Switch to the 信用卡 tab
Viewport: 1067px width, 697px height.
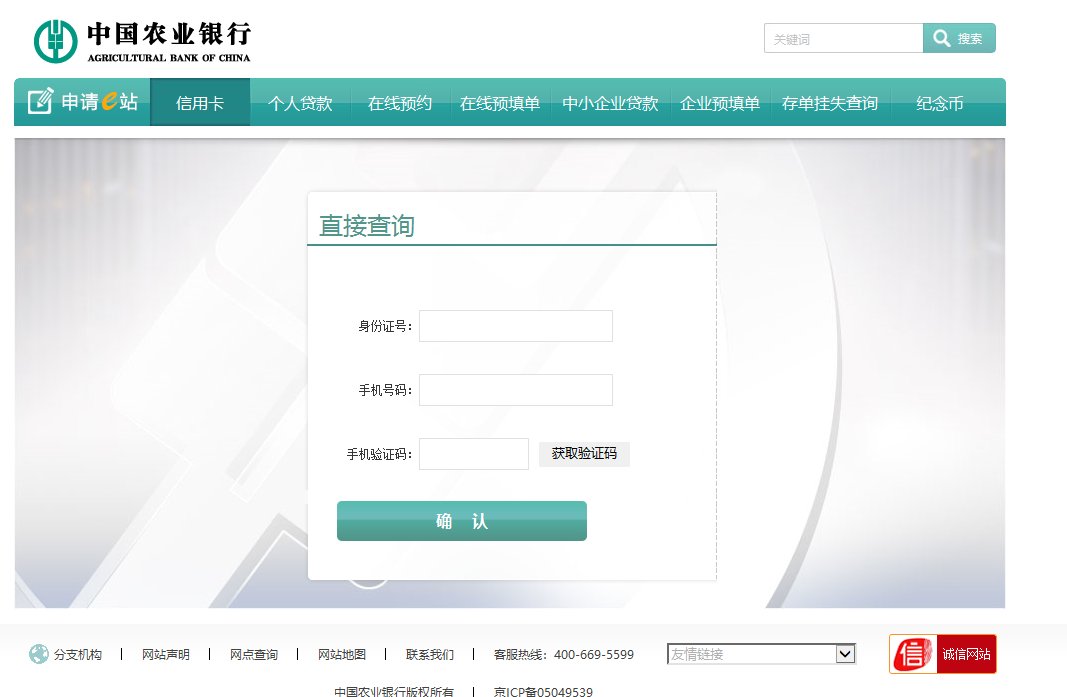coord(200,102)
